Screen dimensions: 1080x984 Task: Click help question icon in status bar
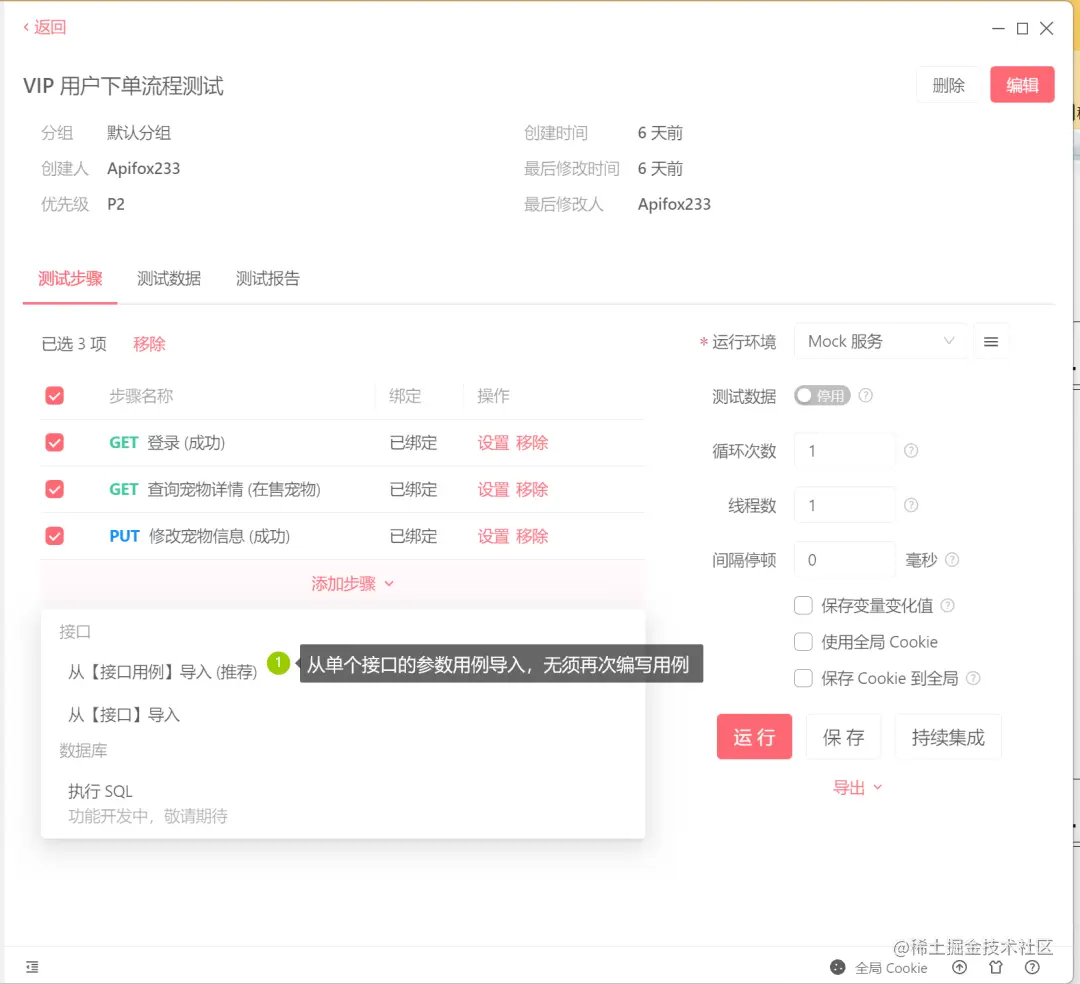pos(1032,967)
